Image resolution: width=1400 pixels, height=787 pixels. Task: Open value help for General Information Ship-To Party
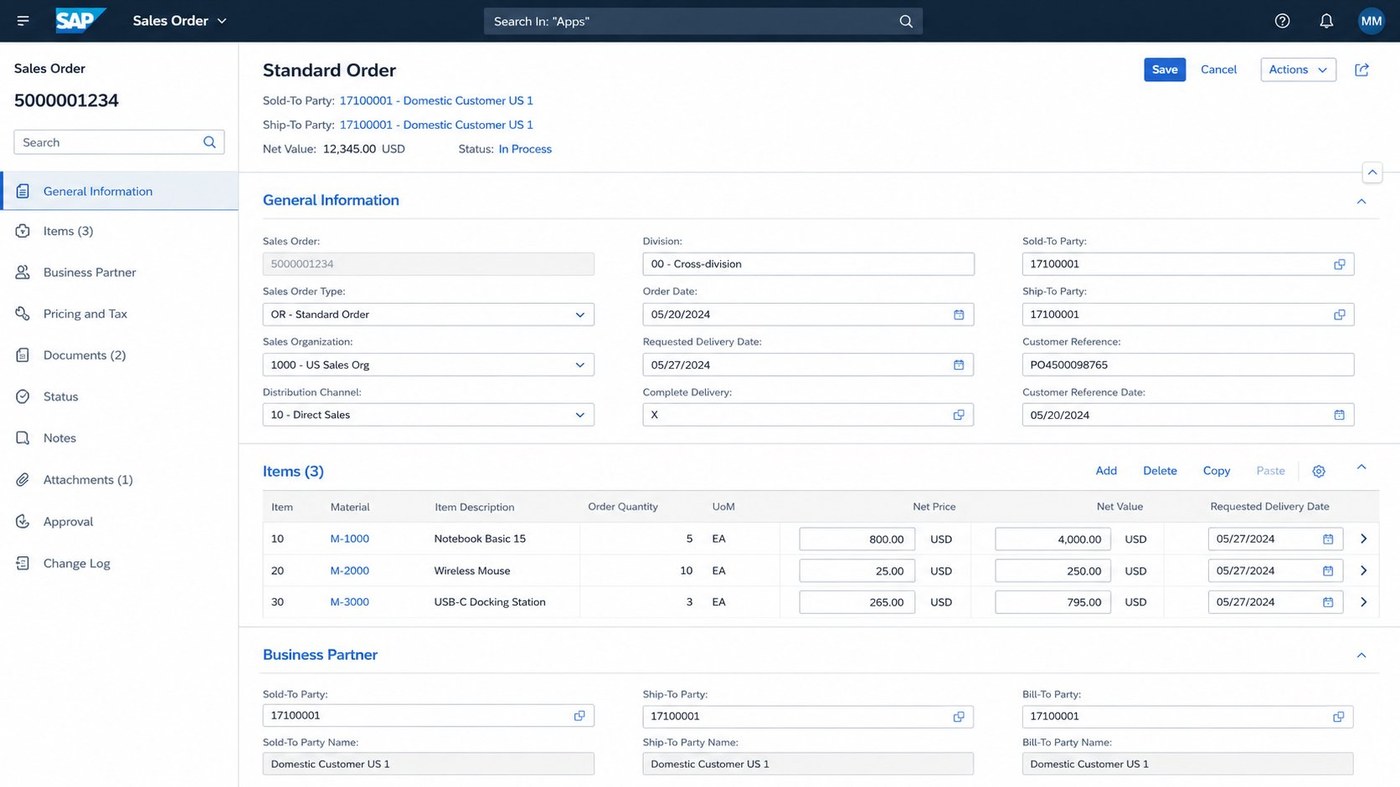coord(1339,314)
